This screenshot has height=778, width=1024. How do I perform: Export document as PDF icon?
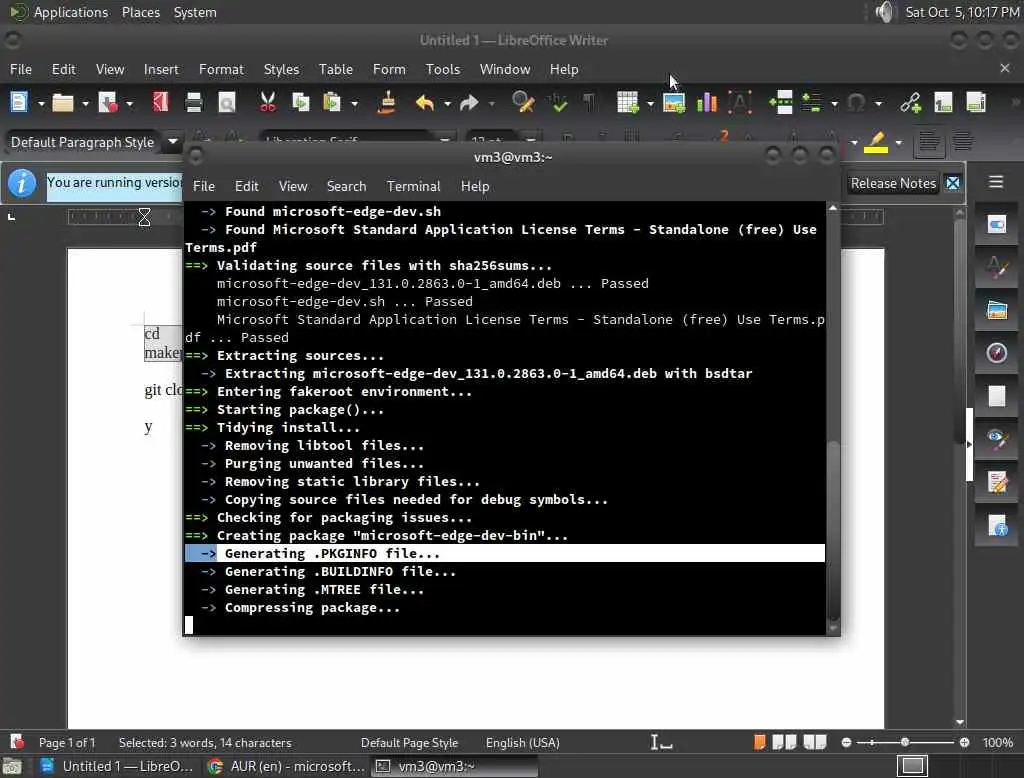[x=160, y=103]
